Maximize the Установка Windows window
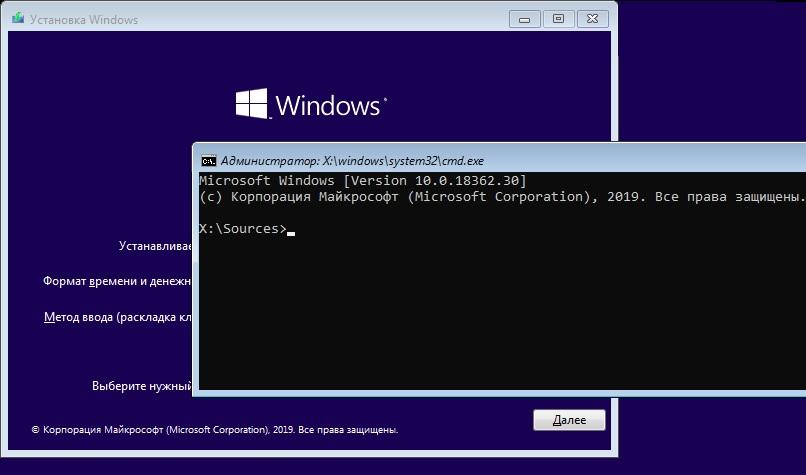Screen dimensions: 806x475 tap(558, 20)
